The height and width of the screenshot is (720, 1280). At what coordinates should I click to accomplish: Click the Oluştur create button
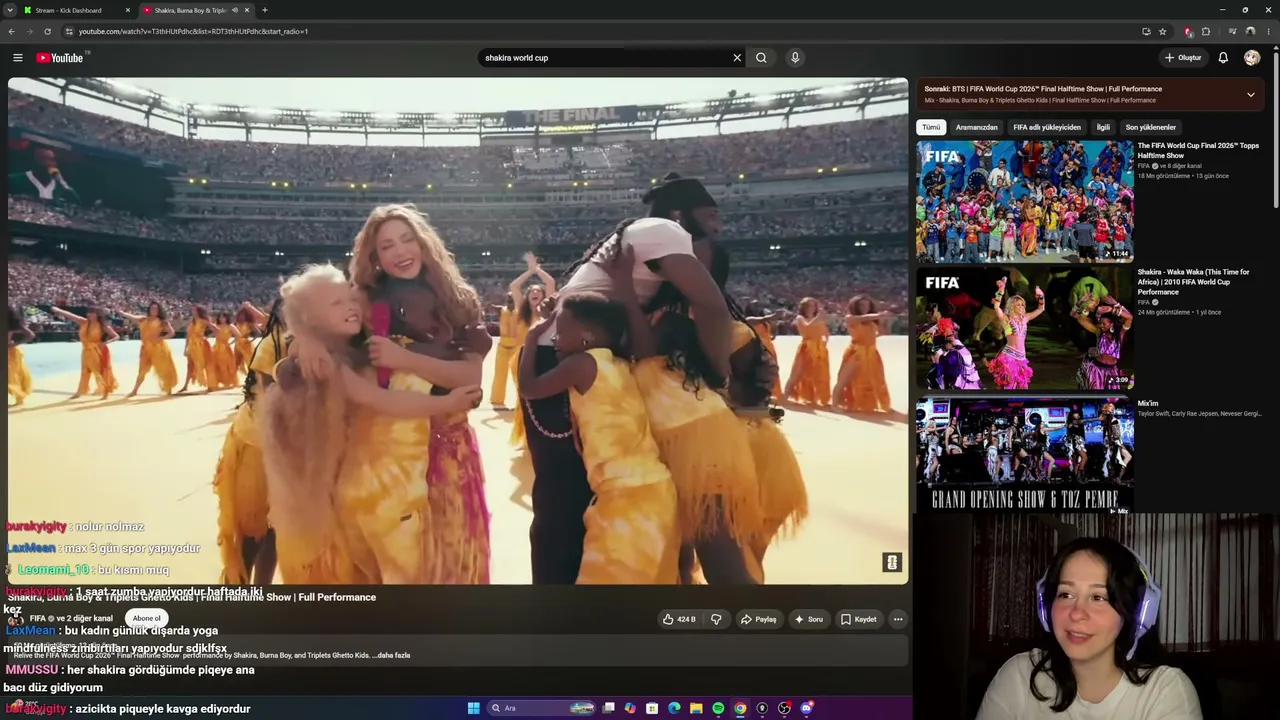[x=1183, y=58]
